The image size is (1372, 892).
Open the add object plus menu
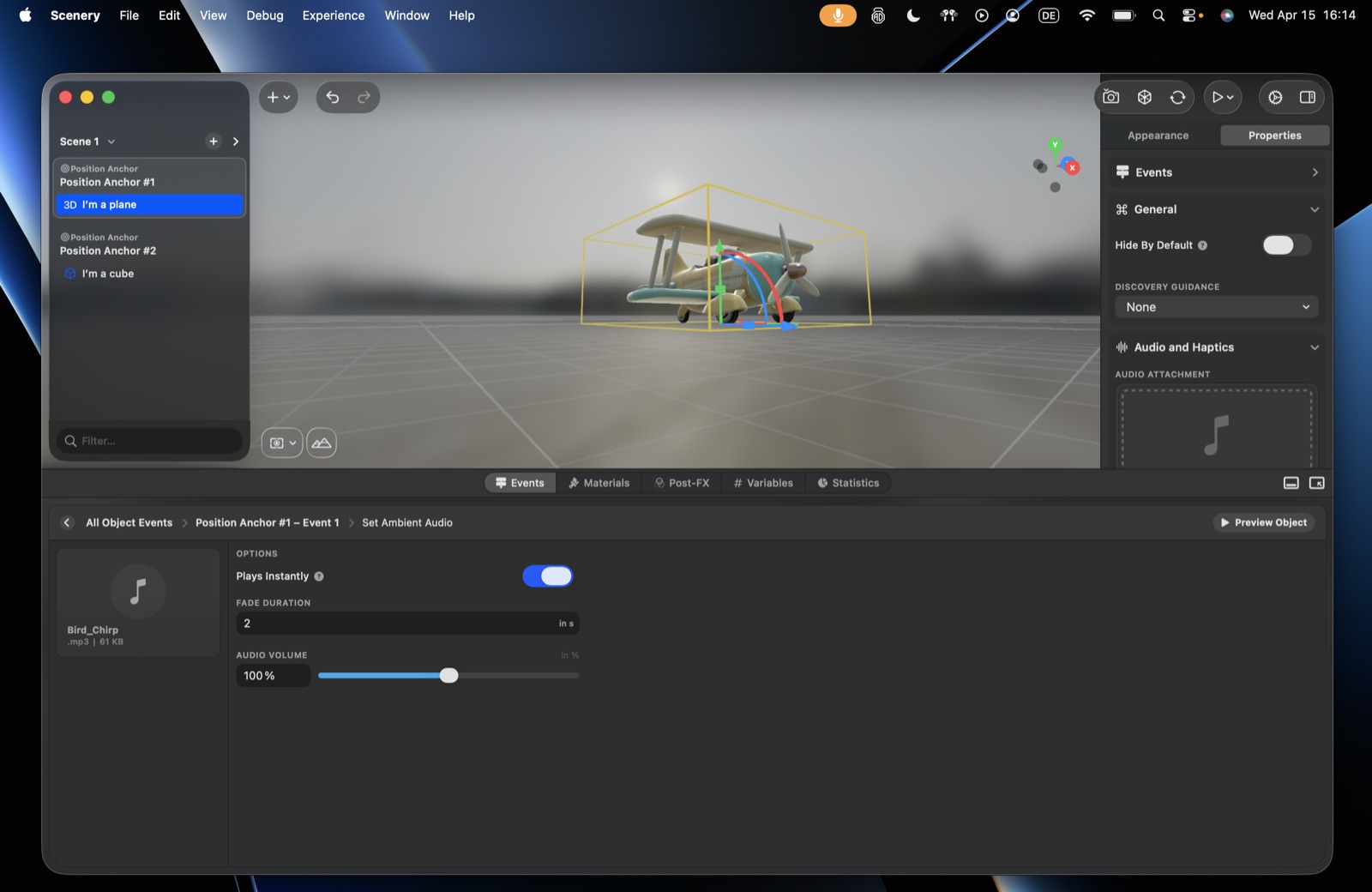click(279, 98)
